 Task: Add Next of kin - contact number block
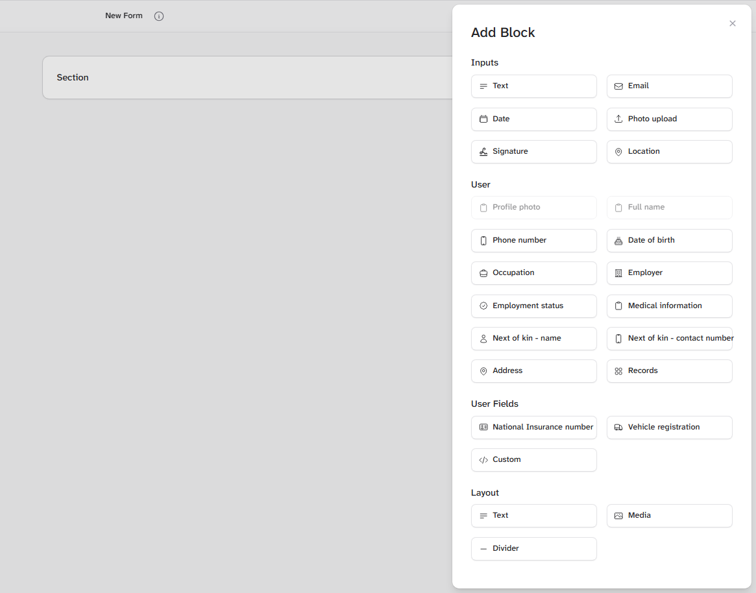(669, 338)
